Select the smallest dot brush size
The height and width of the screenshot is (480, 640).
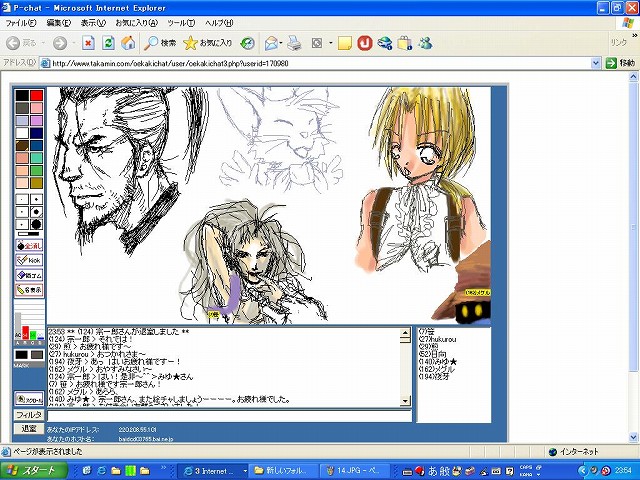tap(22, 200)
